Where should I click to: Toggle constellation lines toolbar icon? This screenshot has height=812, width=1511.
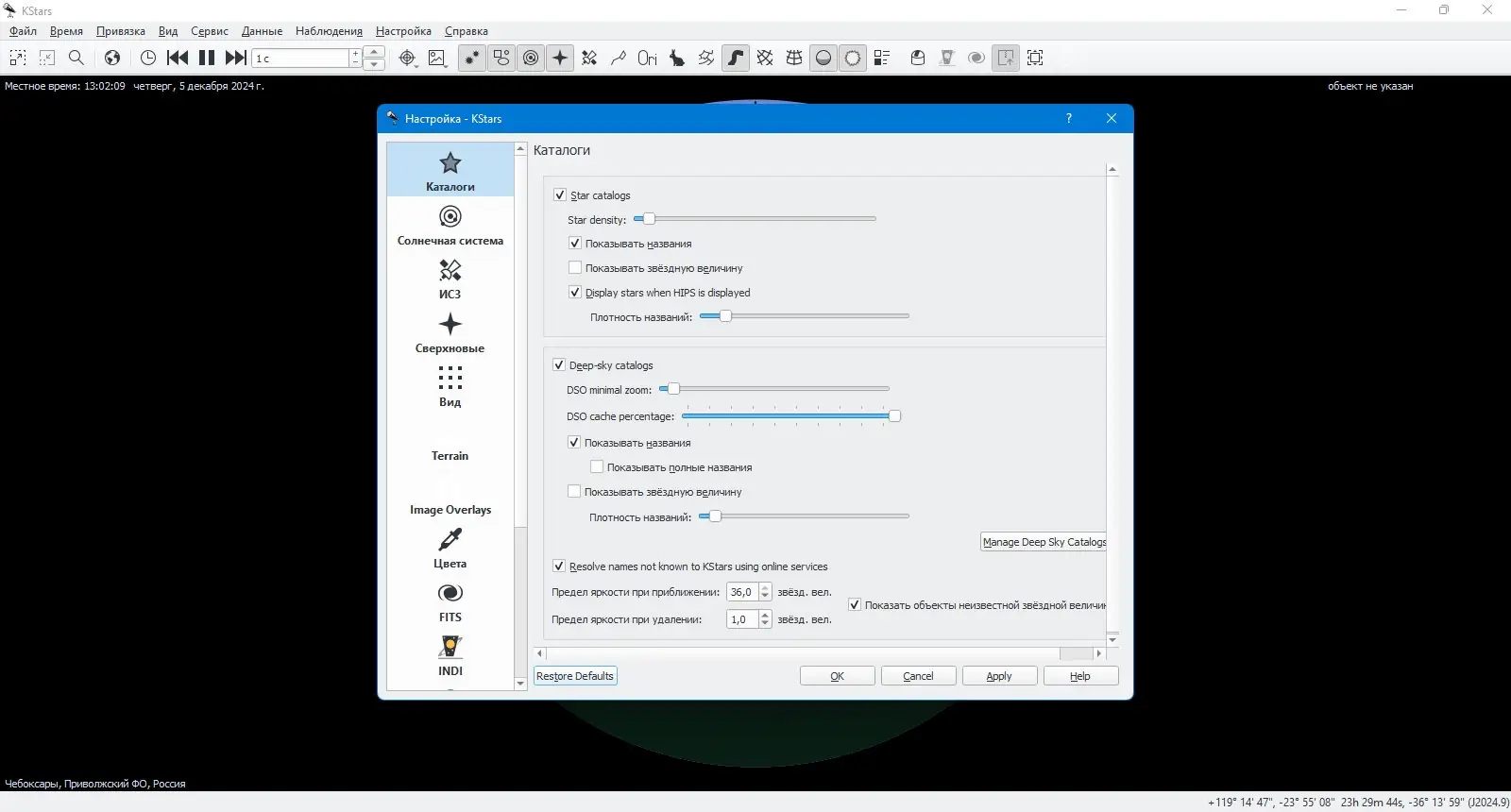pyautogui.click(x=619, y=58)
